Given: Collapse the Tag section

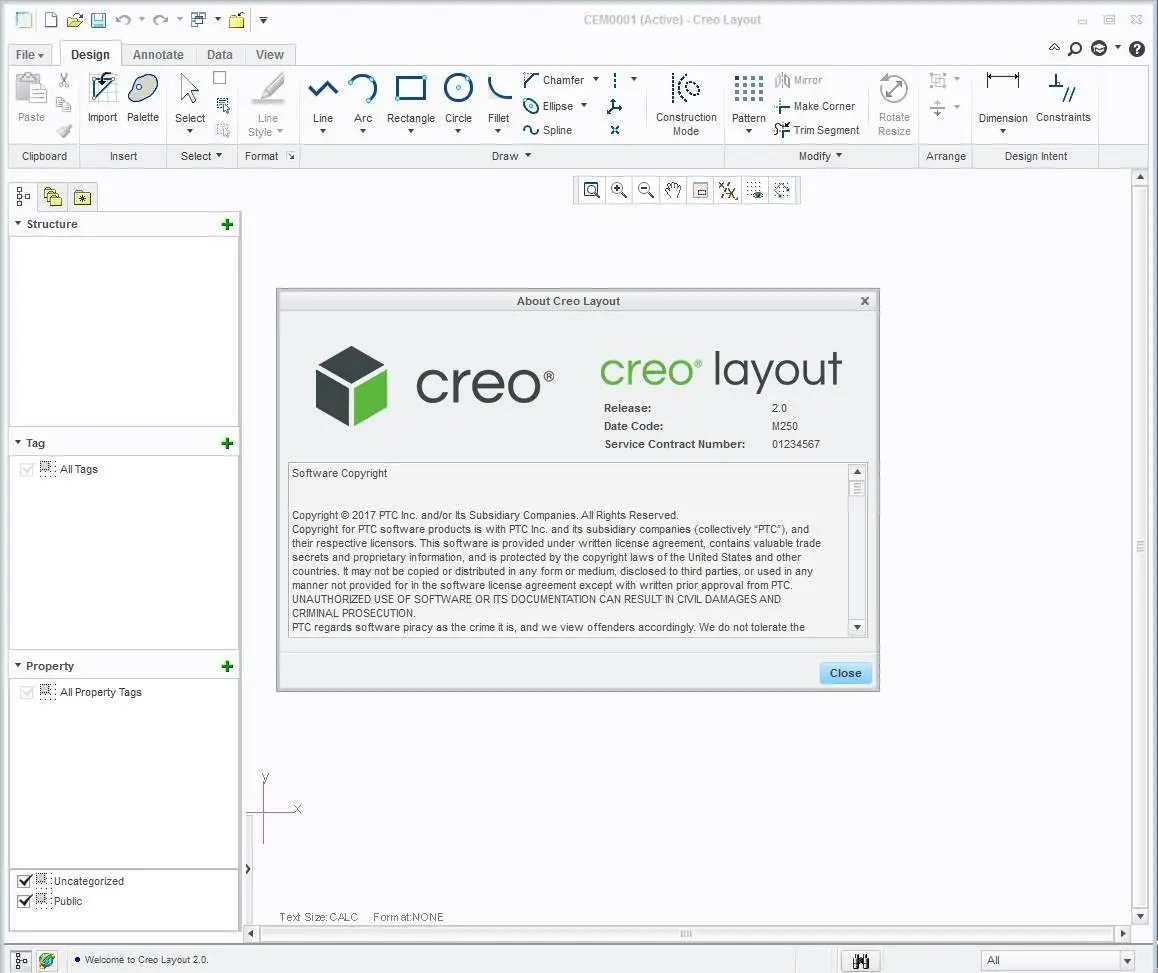Looking at the screenshot, I should click(x=18, y=443).
